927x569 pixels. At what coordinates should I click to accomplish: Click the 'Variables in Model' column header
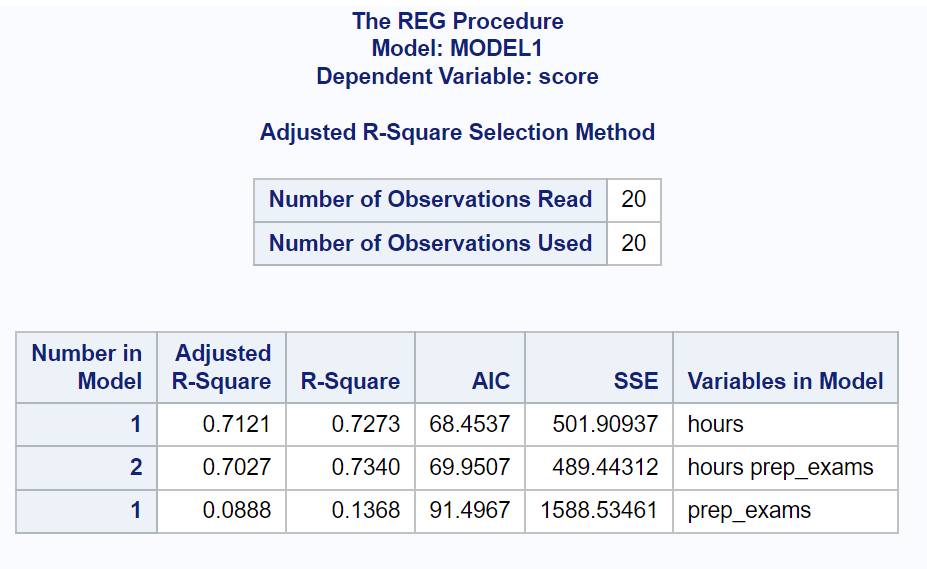tap(785, 367)
